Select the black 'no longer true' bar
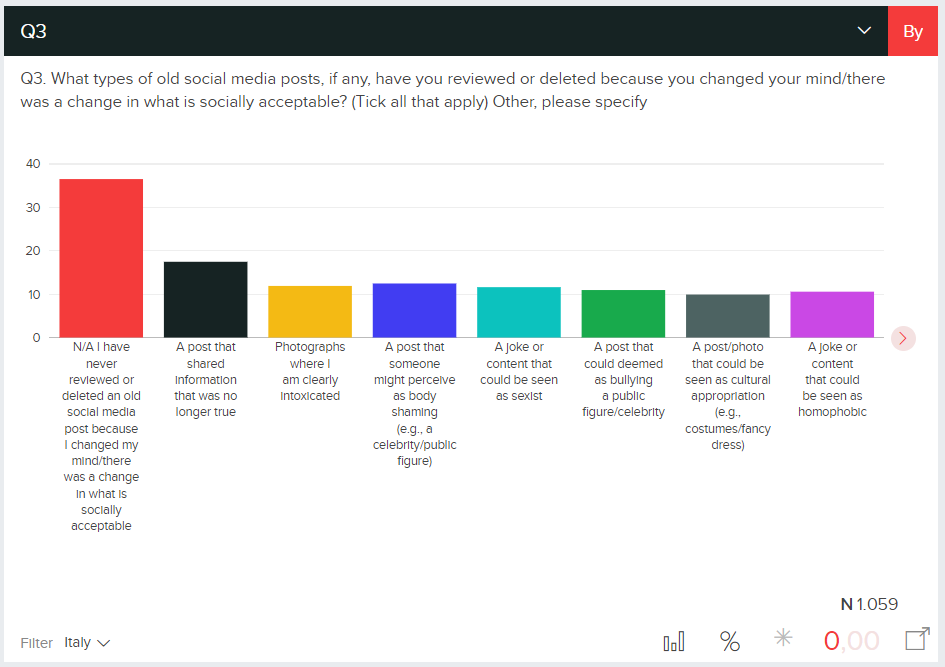The width and height of the screenshot is (945, 667). [205, 299]
